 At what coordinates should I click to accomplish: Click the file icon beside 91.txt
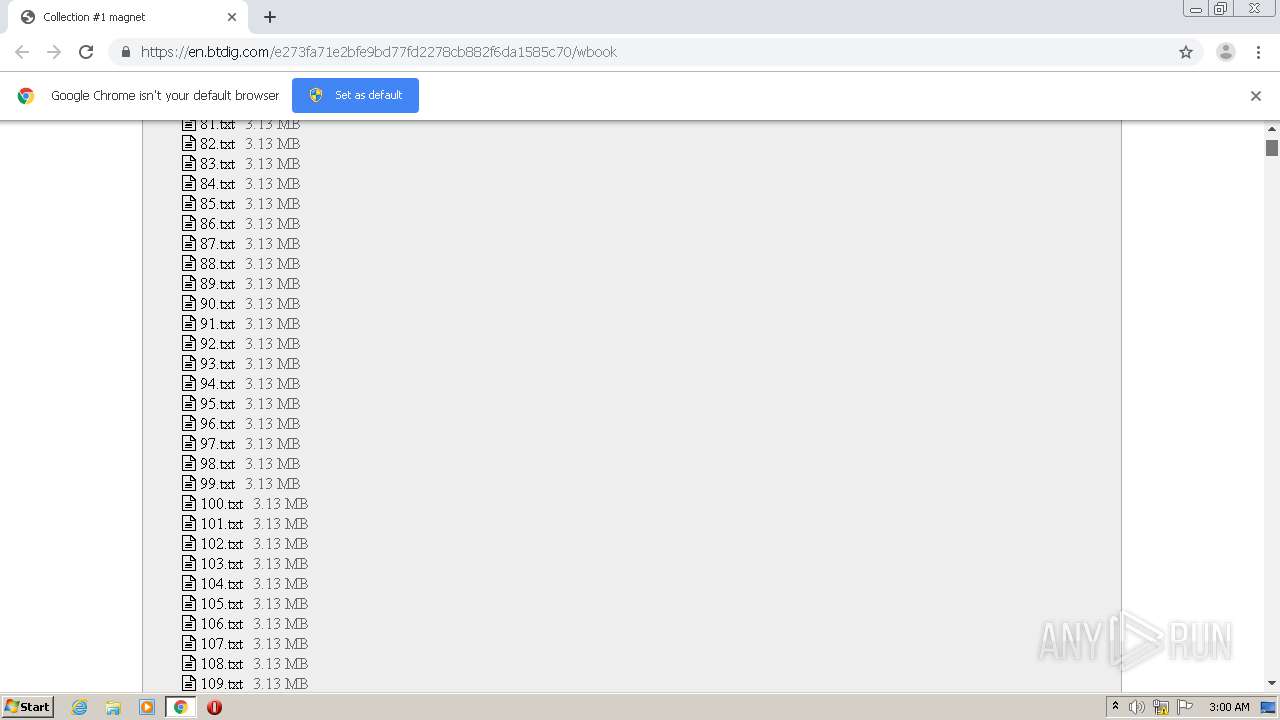(189, 323)
